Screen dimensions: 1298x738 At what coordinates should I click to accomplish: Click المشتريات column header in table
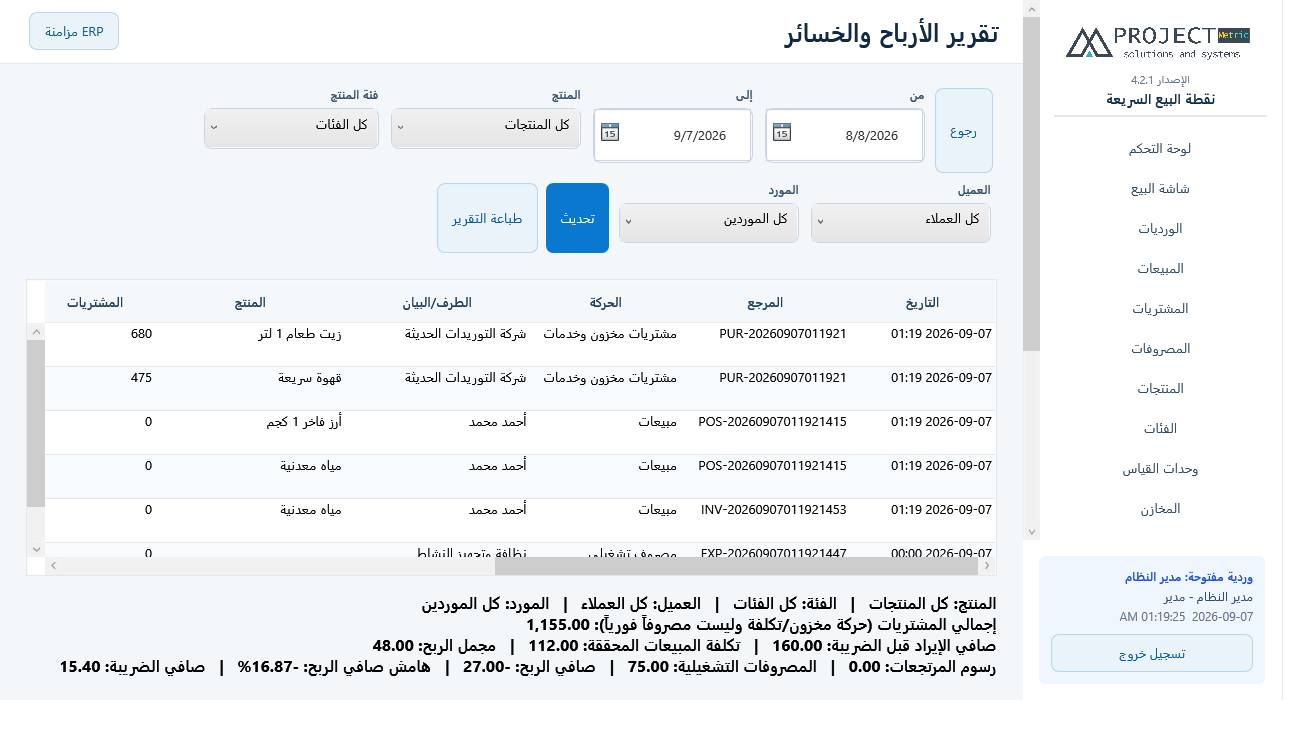pos(95,302)
